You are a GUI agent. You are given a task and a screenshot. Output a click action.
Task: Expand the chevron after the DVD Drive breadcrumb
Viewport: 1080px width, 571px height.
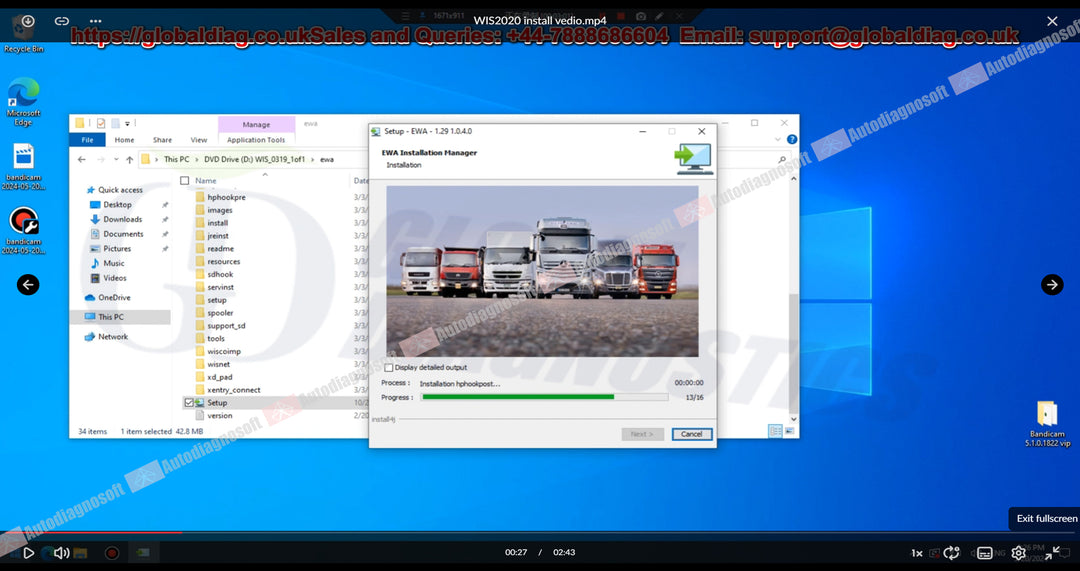[x=313, y=159]
